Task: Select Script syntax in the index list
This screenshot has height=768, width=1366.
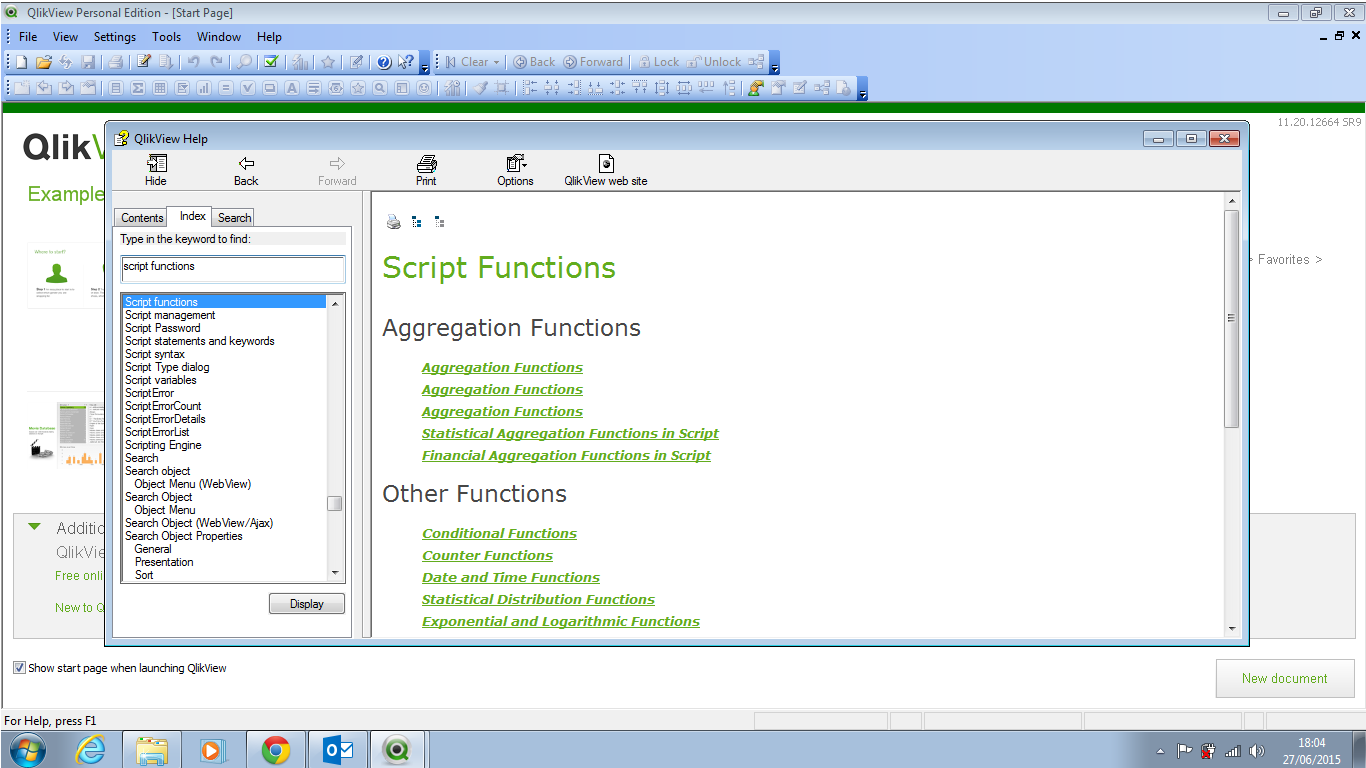Action: 155,354
